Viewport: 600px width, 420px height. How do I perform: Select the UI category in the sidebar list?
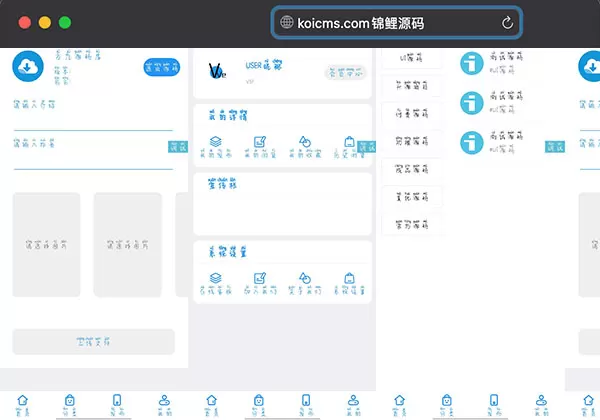411,58
